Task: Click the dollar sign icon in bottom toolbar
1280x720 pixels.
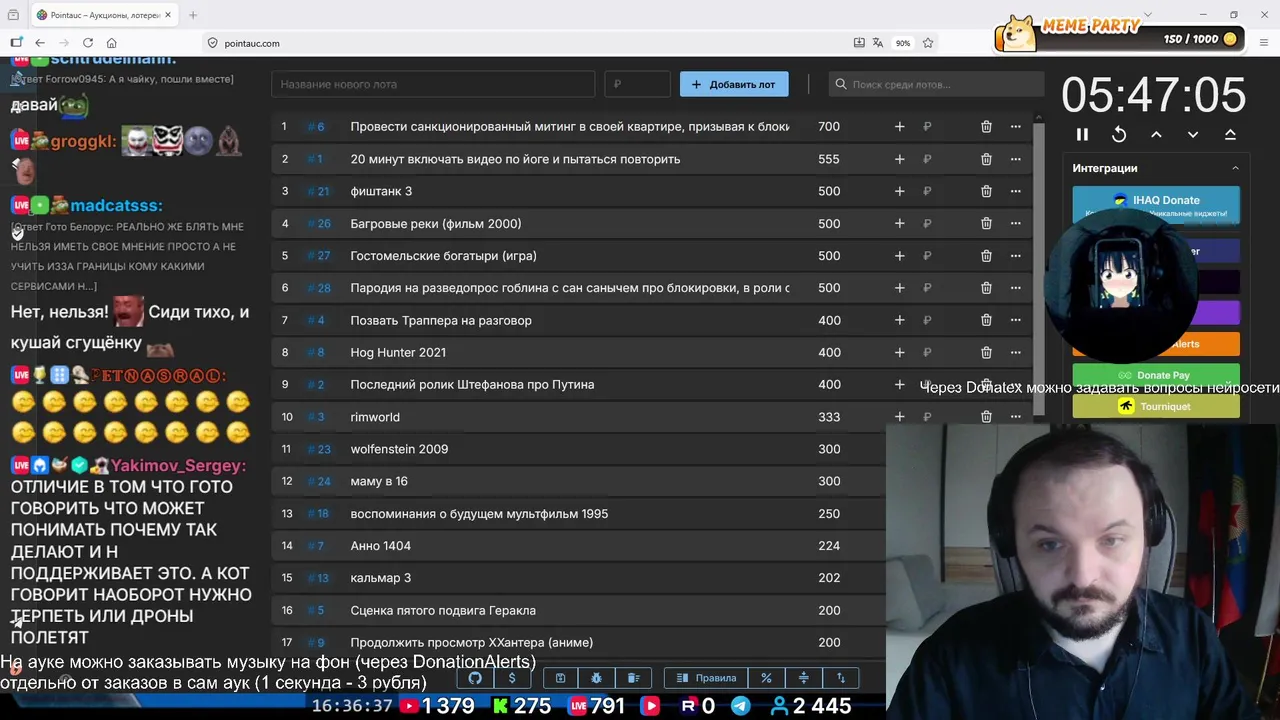Action: click(x=512, y=678)
